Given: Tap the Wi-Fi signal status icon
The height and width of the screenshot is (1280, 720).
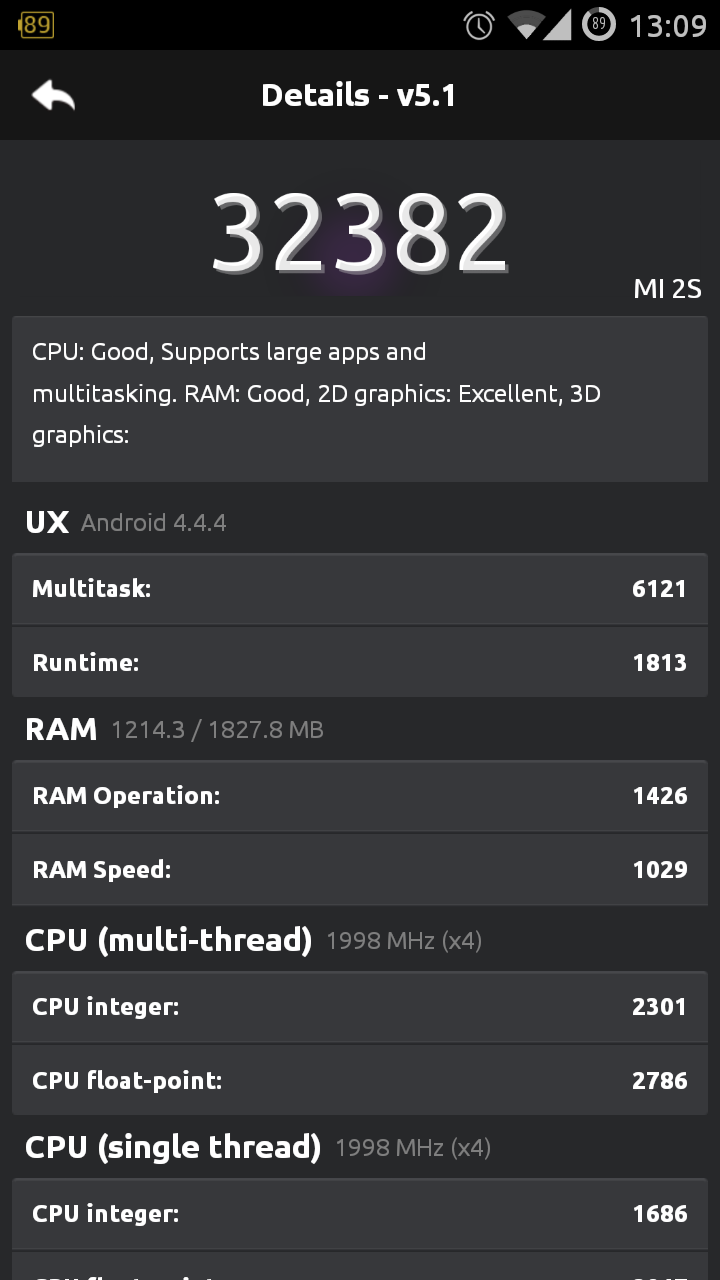Looking at the screenshot, I should point(524,25).
